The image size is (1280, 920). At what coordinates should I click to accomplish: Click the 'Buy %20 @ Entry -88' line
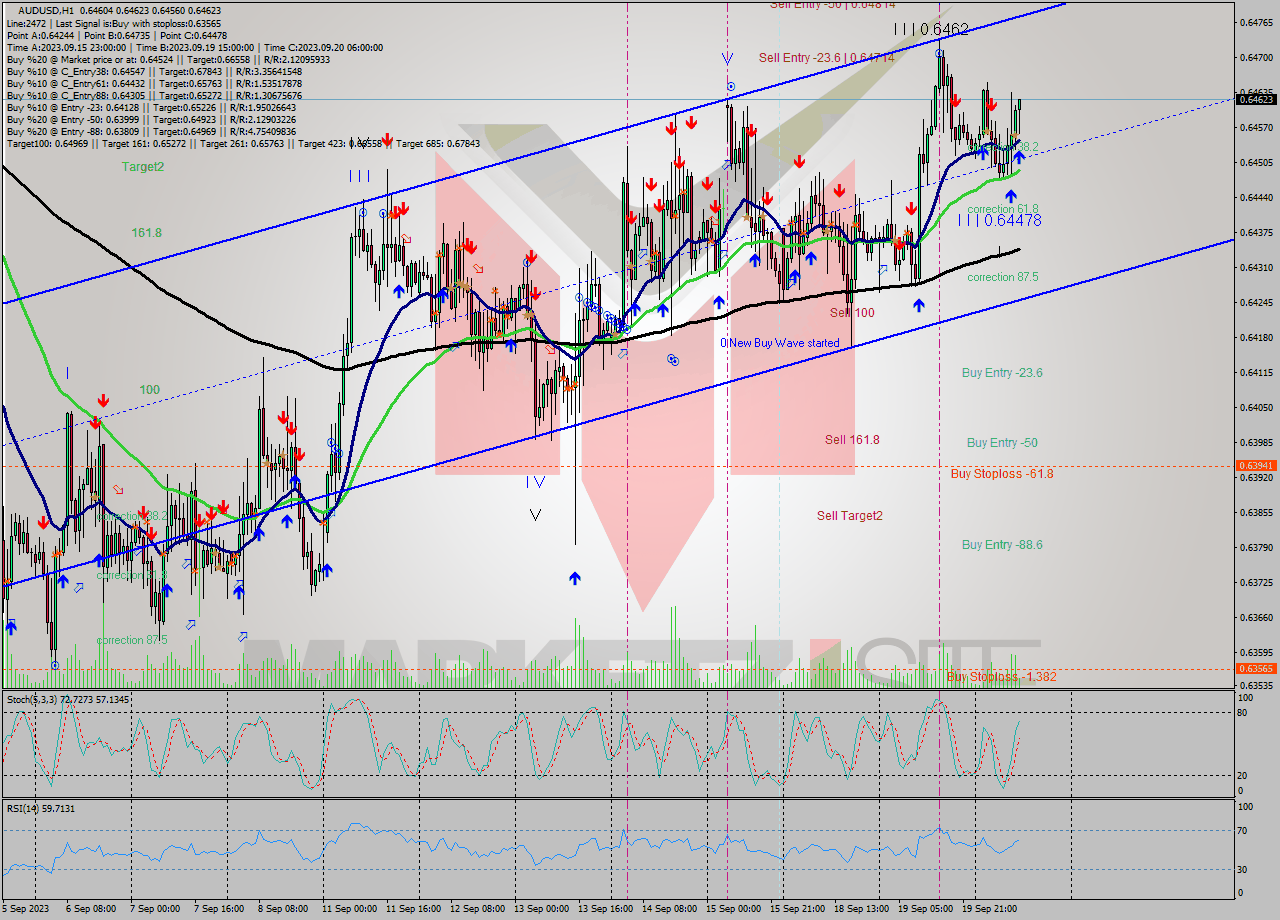pyautogui.click(x=151, y=131)
